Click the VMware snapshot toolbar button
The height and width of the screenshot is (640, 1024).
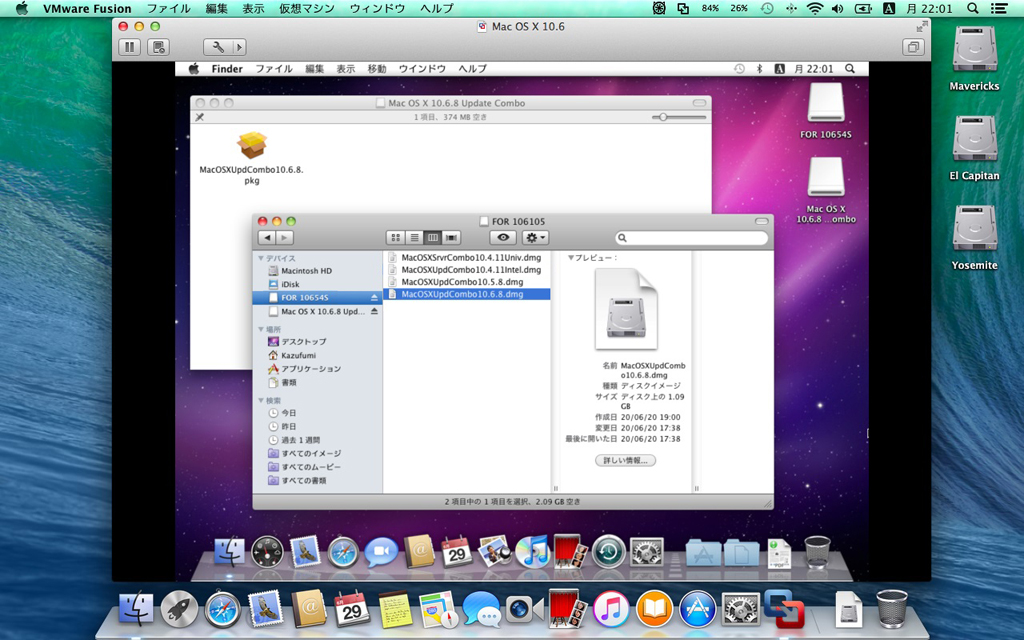(159, 47)
